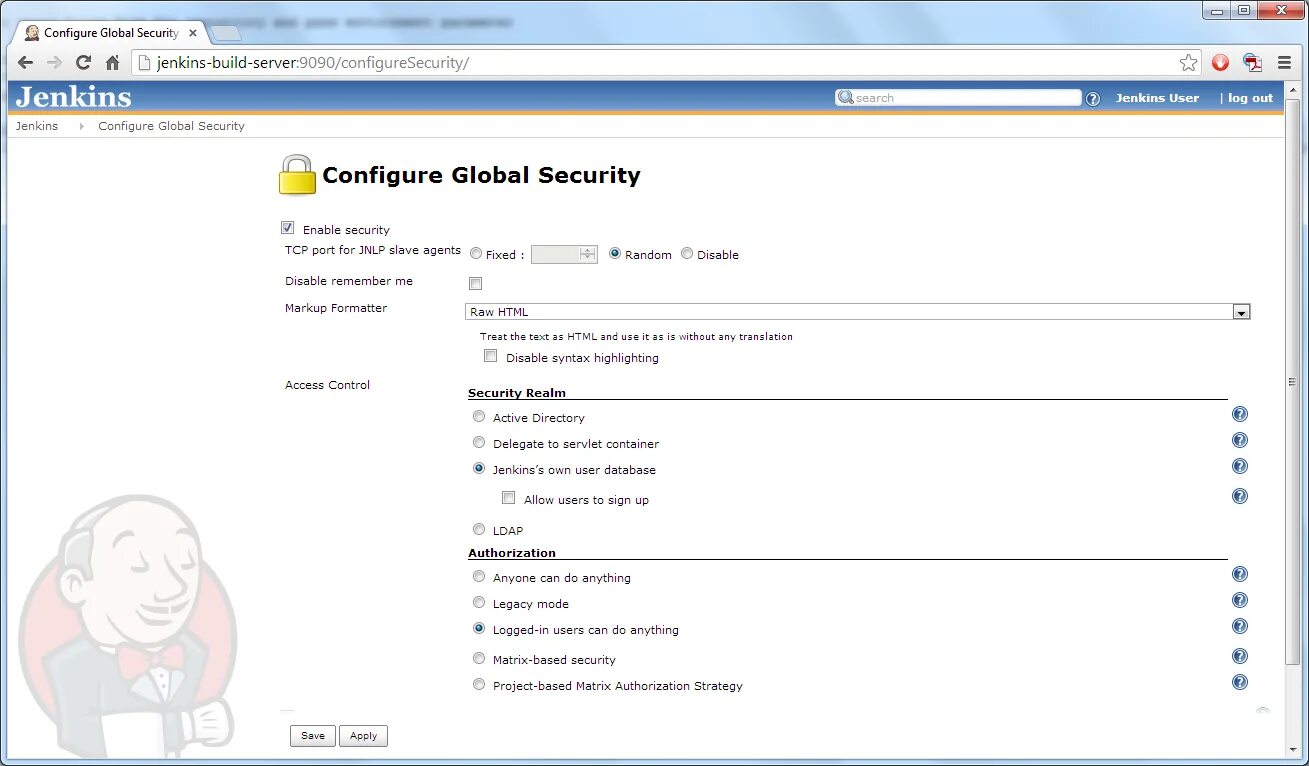Click the Jenkins breadcrumb link
The width and height of the screenshot is (1309, 766).
[37, 126]
